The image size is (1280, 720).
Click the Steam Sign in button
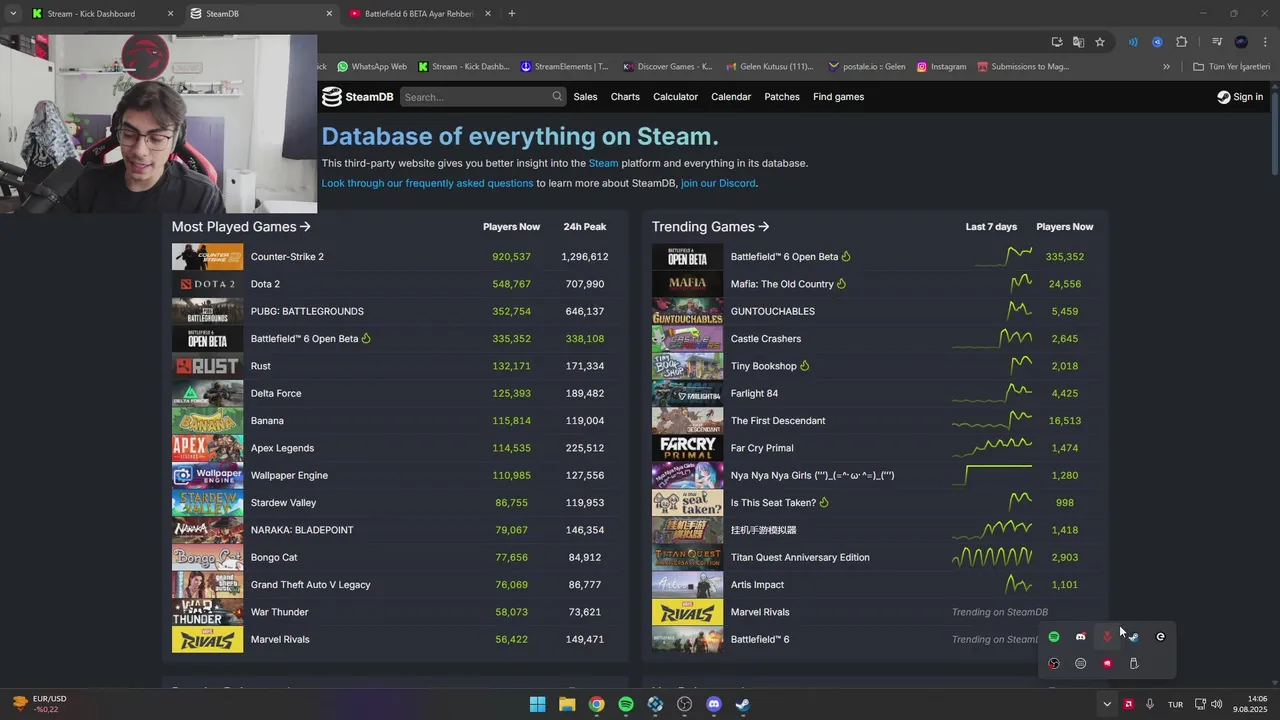pos(1240,97)
